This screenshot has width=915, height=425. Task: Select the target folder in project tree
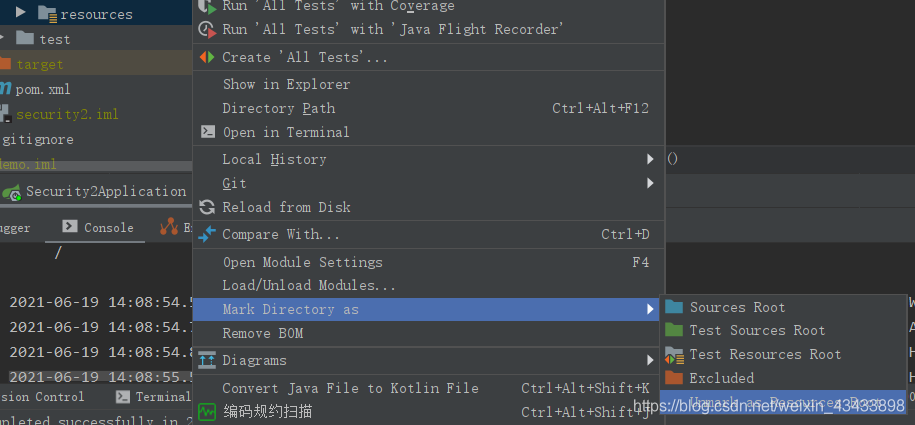click(39, 64)
